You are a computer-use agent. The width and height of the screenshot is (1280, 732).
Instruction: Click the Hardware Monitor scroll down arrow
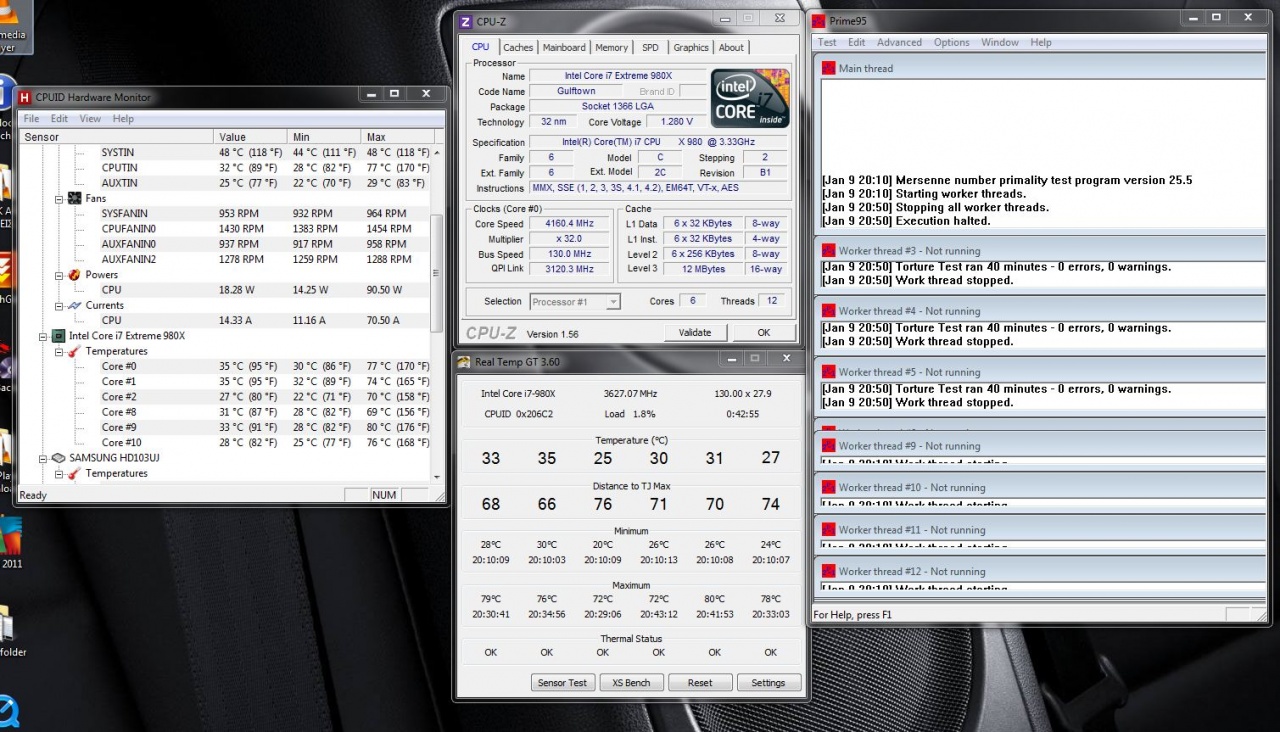[x=436, y=479]
